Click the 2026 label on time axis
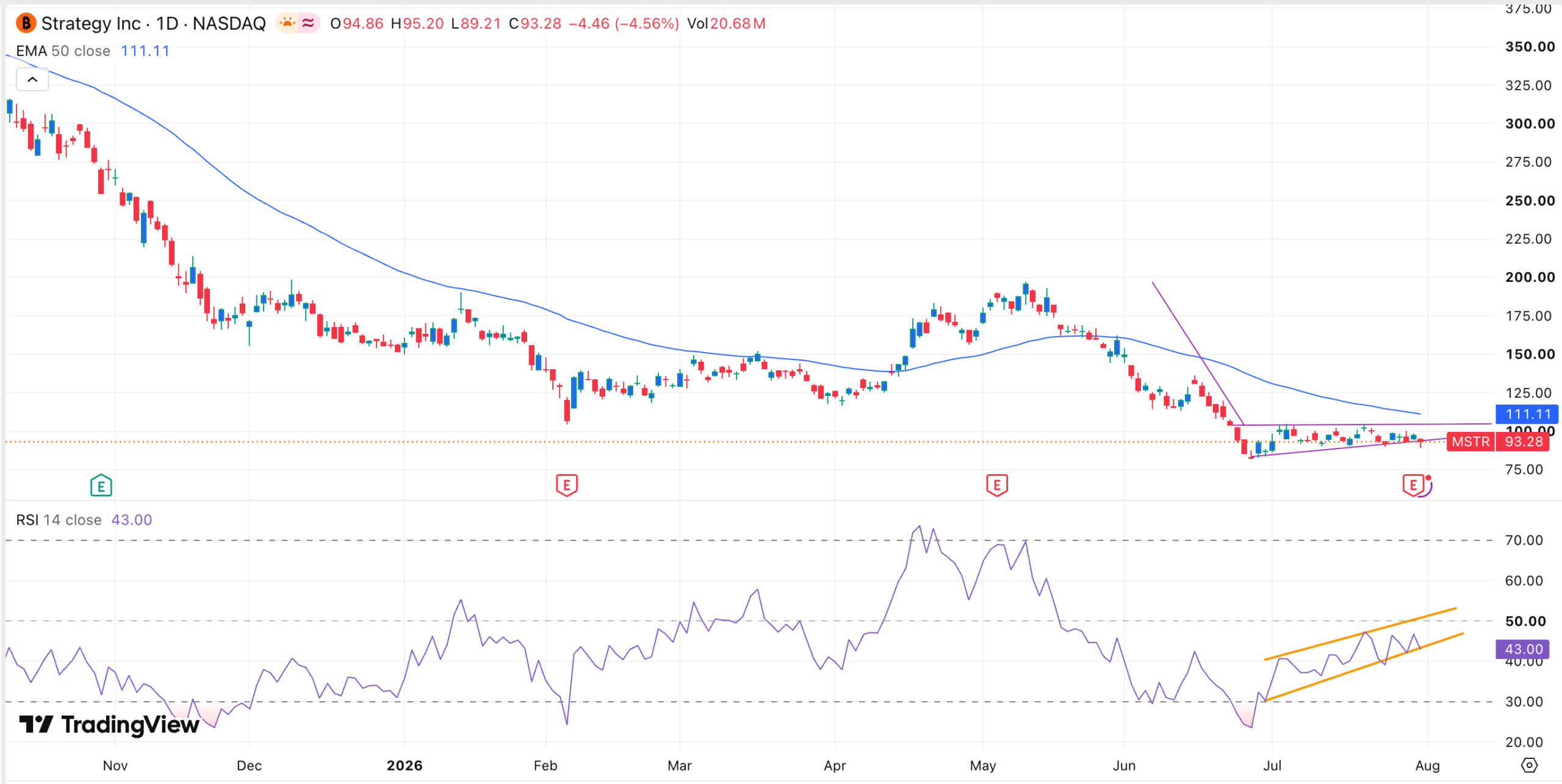 tap(405, 766)
